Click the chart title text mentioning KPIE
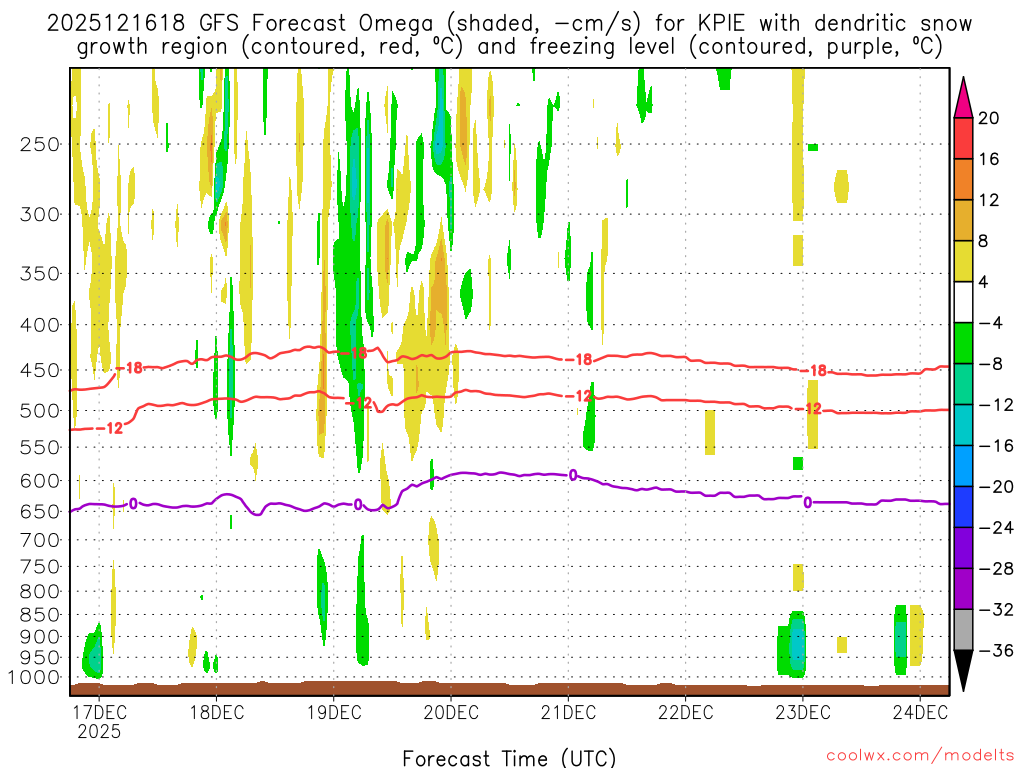Image resolution: width=1024 pixels, height=768 pixels. pos(509,35)
